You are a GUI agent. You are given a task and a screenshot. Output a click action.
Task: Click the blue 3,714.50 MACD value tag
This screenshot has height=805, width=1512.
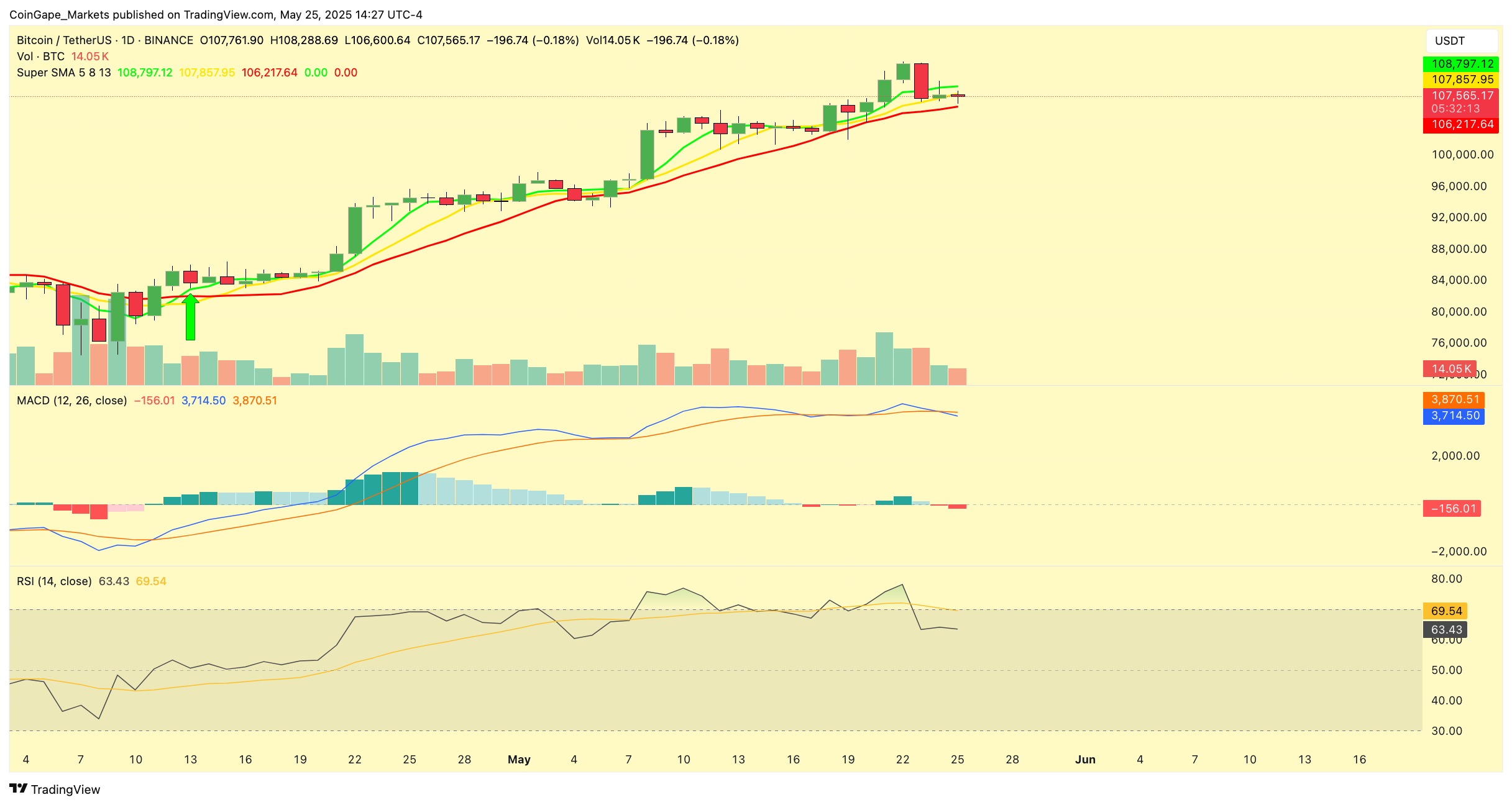(1453, 416)
